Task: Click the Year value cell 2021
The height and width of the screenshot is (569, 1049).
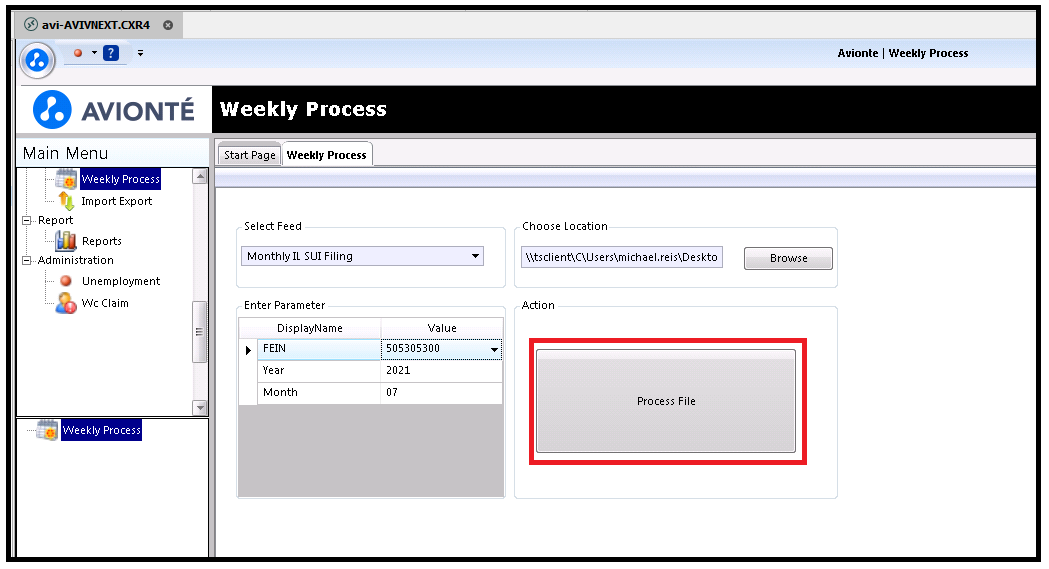Action: (x=442, y=370)
